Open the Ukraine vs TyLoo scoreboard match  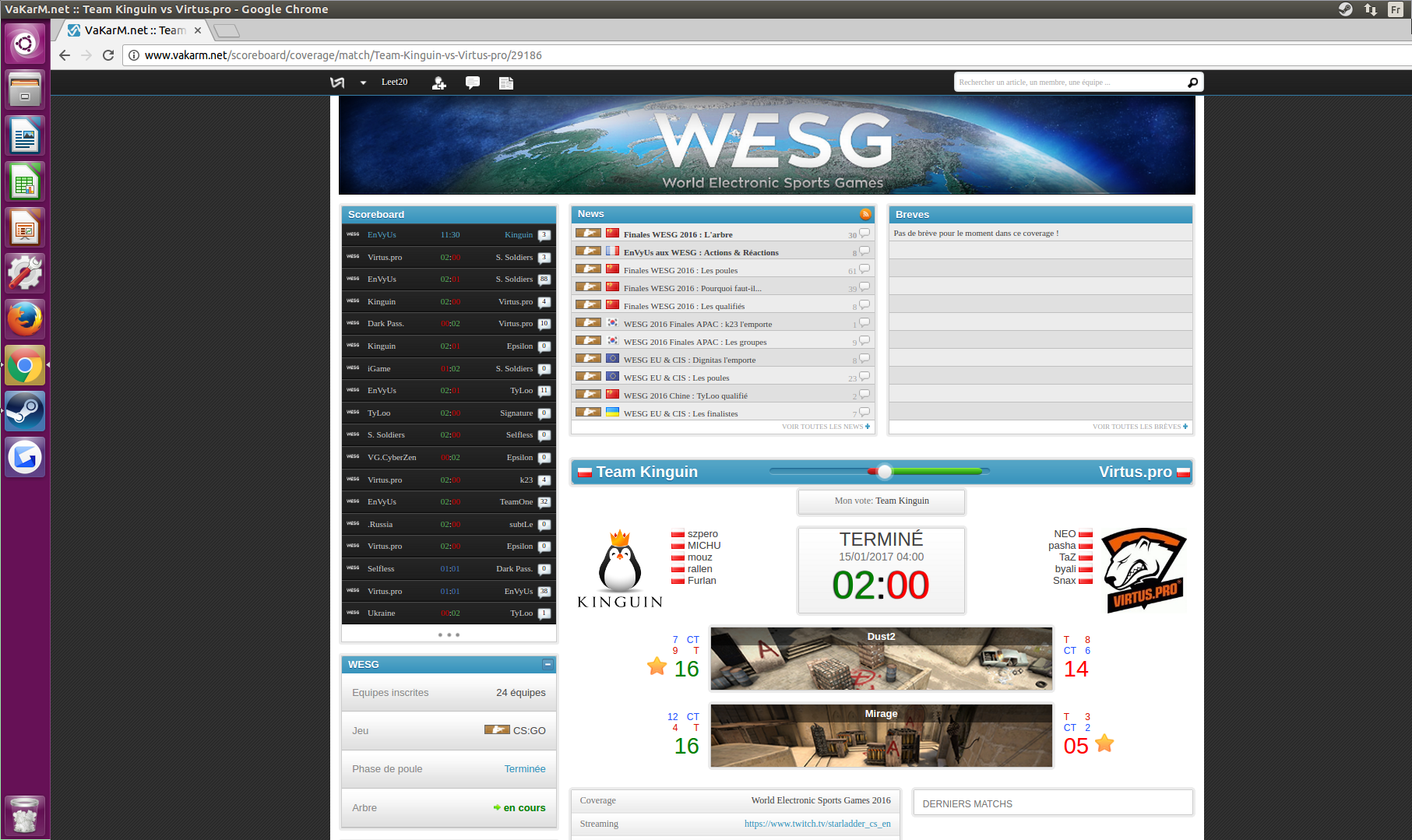[449, 613]
